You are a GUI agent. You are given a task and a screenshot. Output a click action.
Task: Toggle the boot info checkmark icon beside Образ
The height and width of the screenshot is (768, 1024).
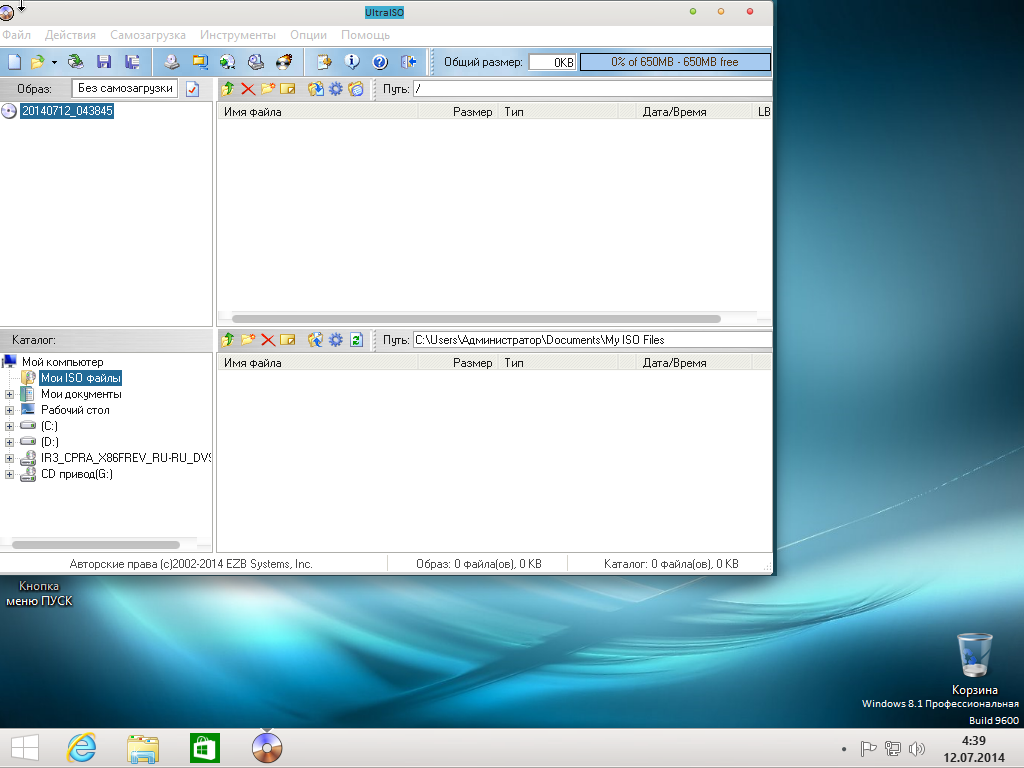[x=193, y=89]
